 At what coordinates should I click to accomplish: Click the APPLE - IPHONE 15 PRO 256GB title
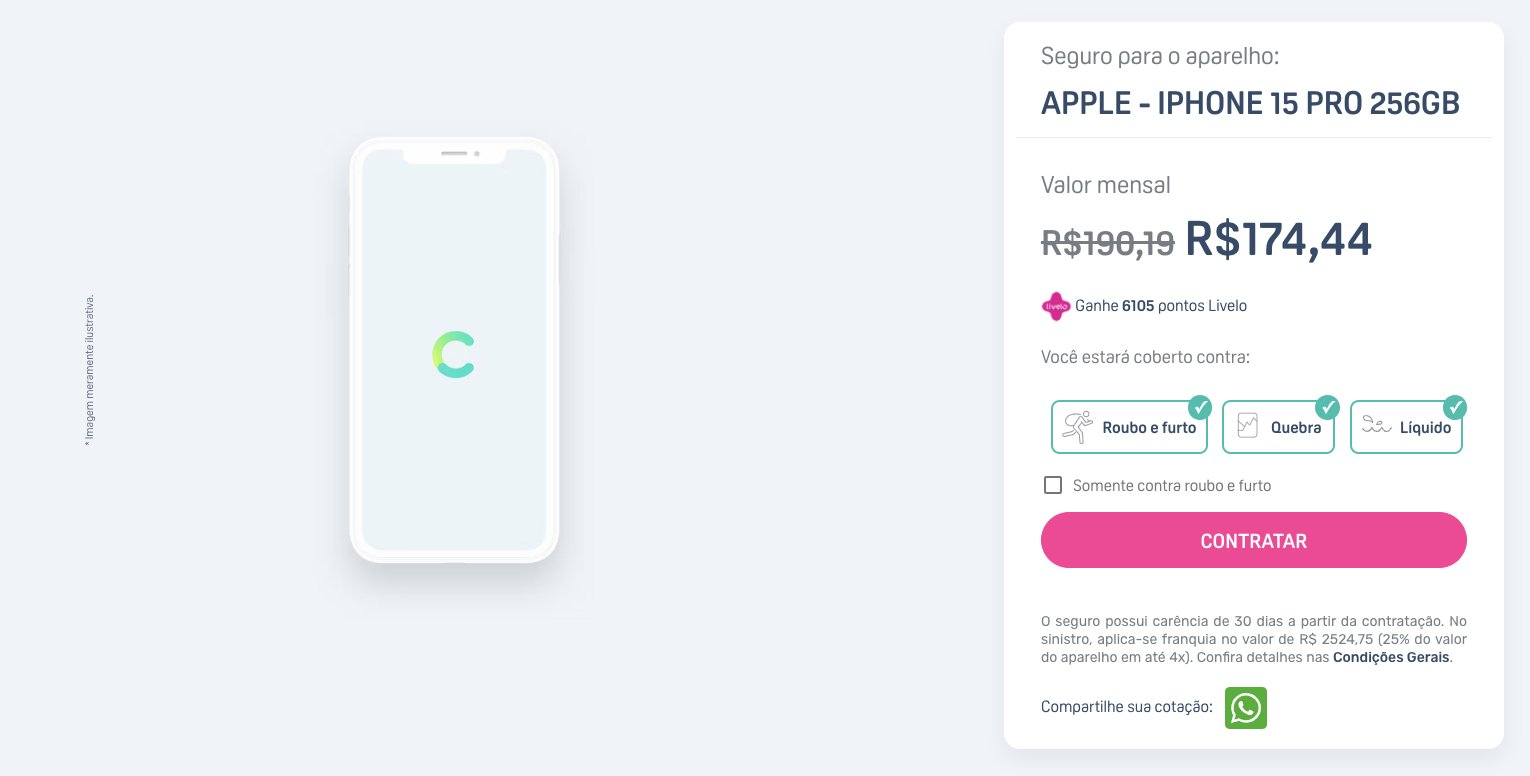[1250, 103]
